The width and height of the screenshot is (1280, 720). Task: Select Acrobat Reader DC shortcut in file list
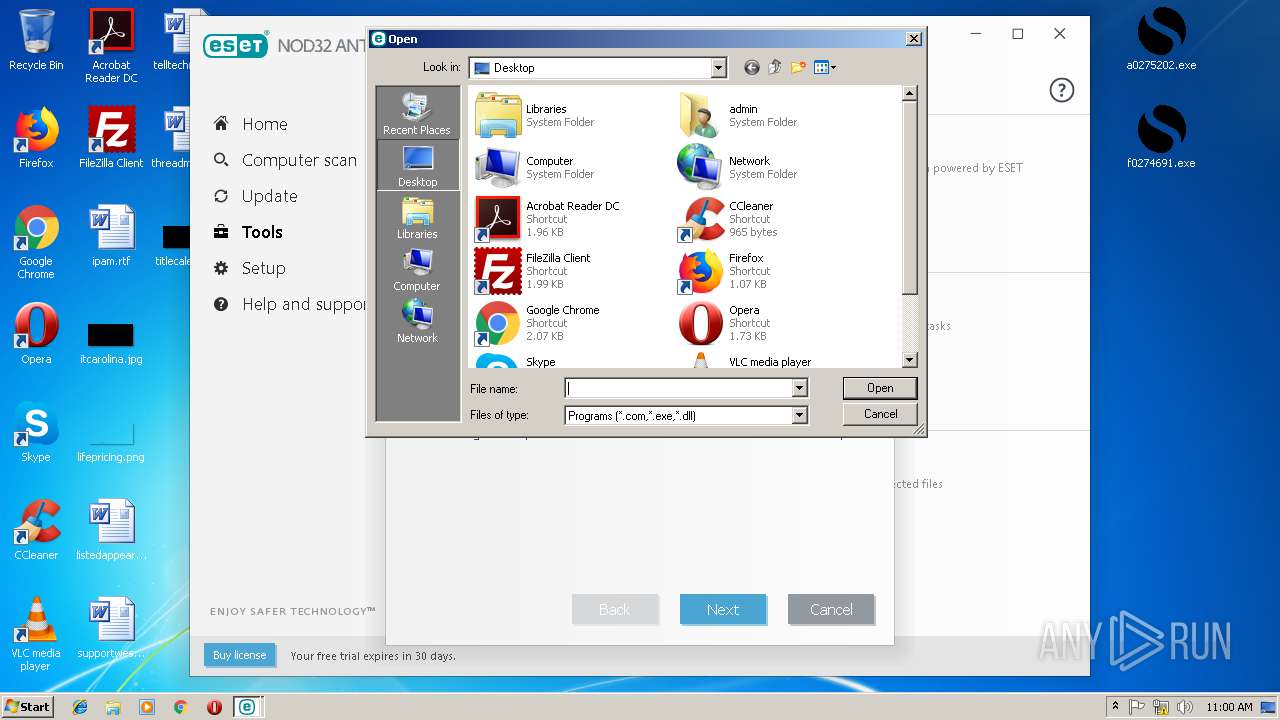pyautogui.click(x=547, y=219)
